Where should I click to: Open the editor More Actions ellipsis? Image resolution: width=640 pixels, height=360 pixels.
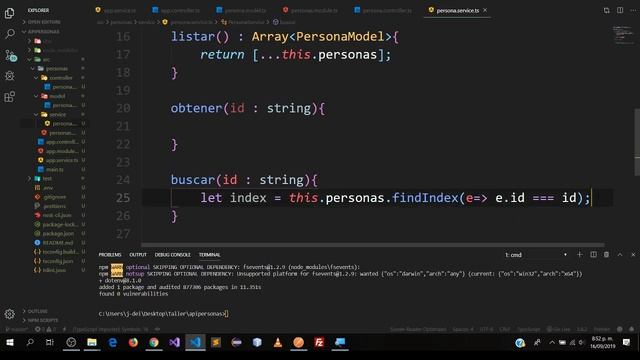coord(633,10)
